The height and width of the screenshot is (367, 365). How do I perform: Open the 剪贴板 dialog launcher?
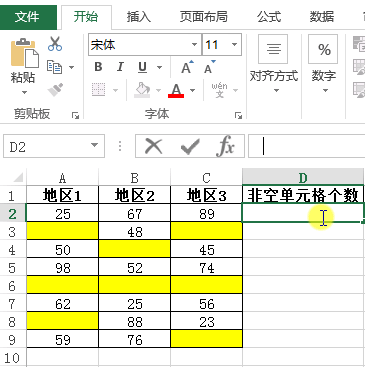pos(75,116)
